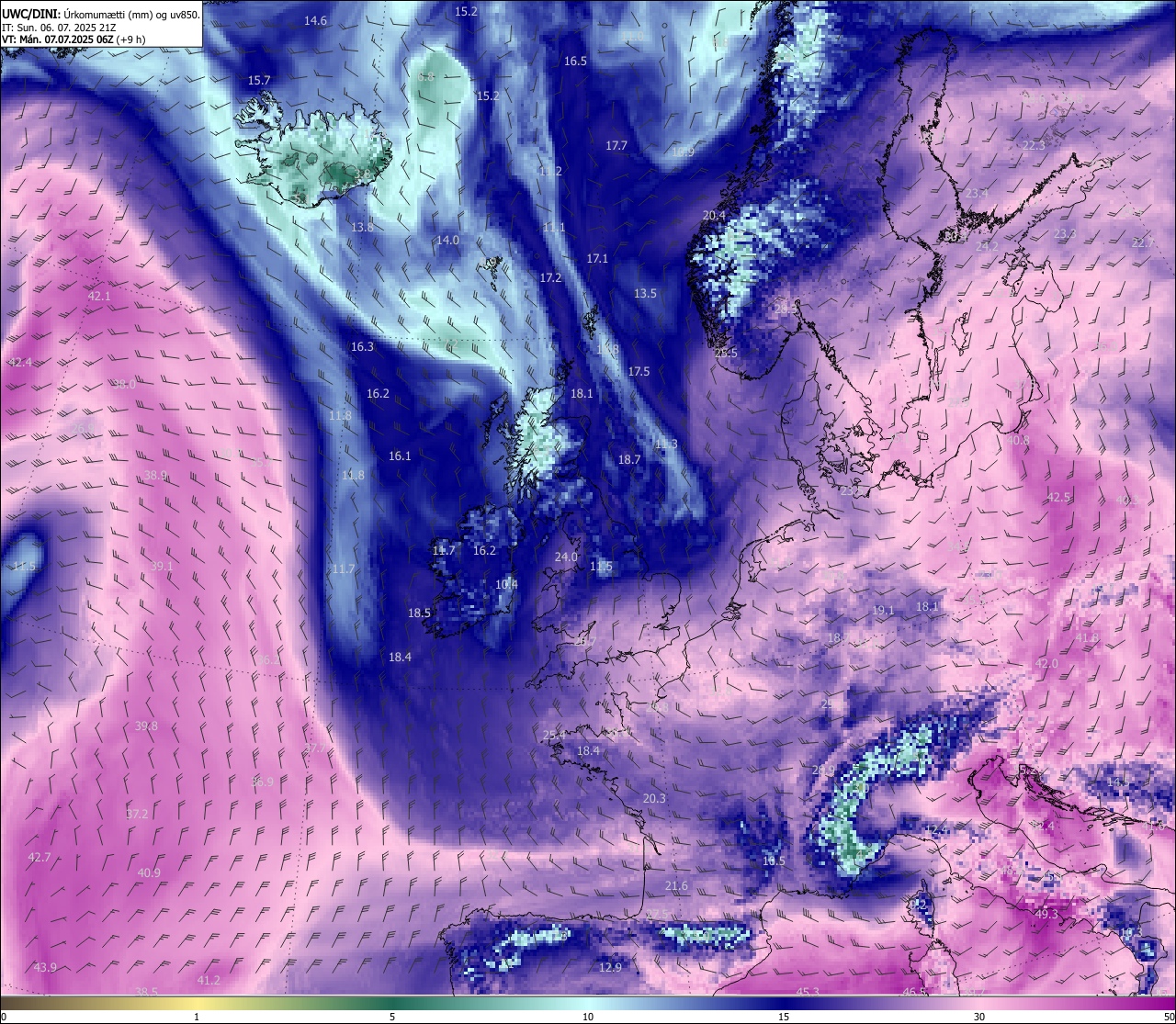Click the 19.1 value over Germany

click(x=883, y=610)
